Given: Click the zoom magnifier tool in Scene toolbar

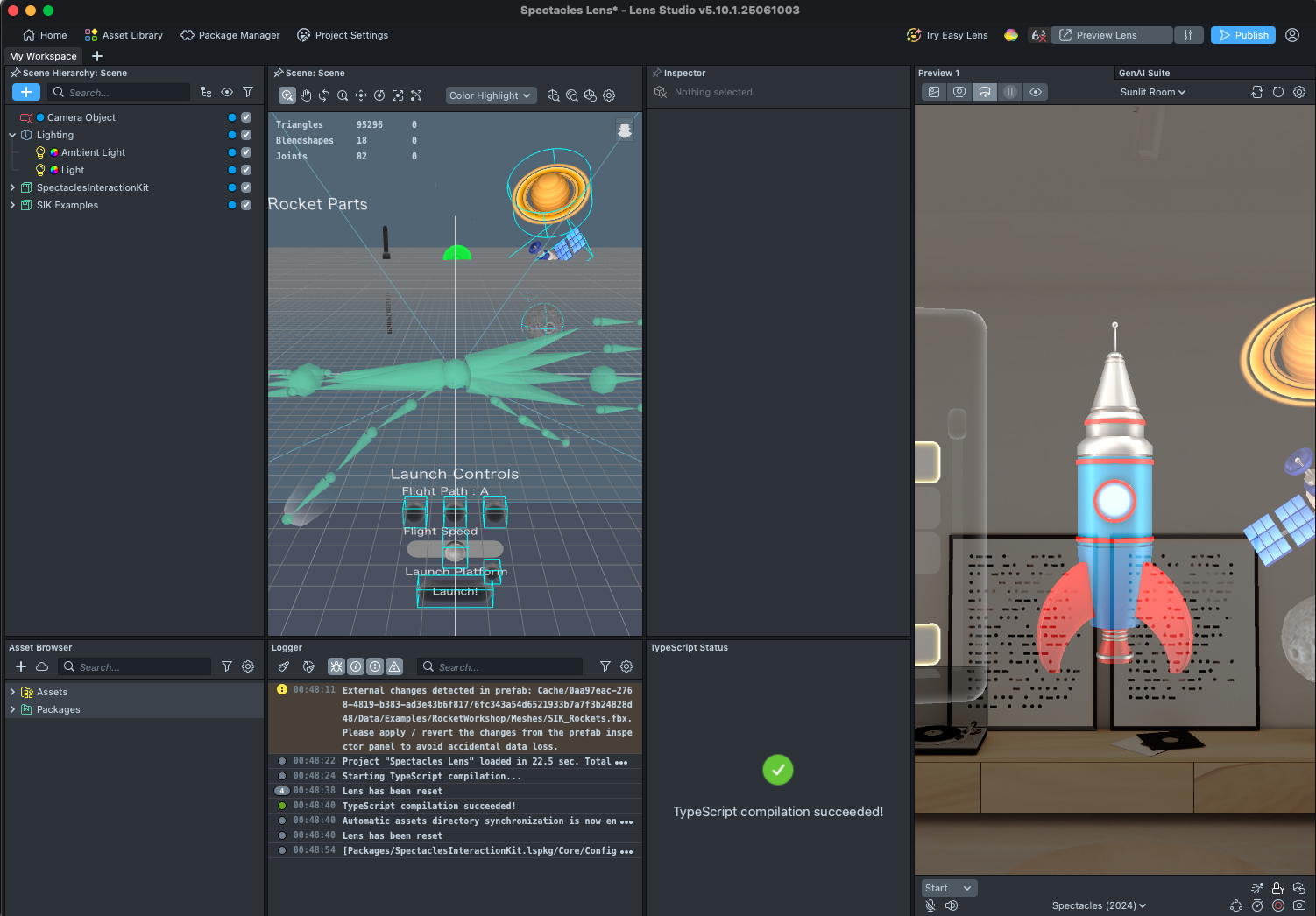Looking at the screenshot, I should click(x=343, y=95).
